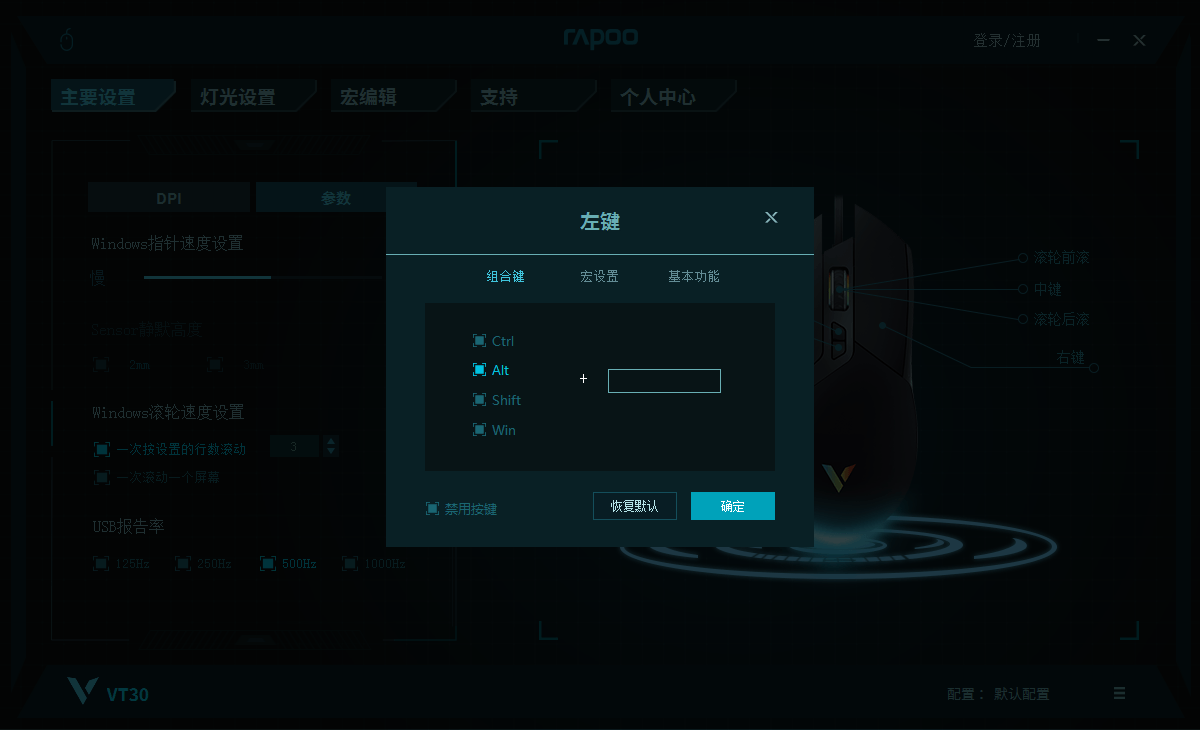Check the 禁用按键 option
The width and height of the screenshot is (1200, 730).
point(432,509)
